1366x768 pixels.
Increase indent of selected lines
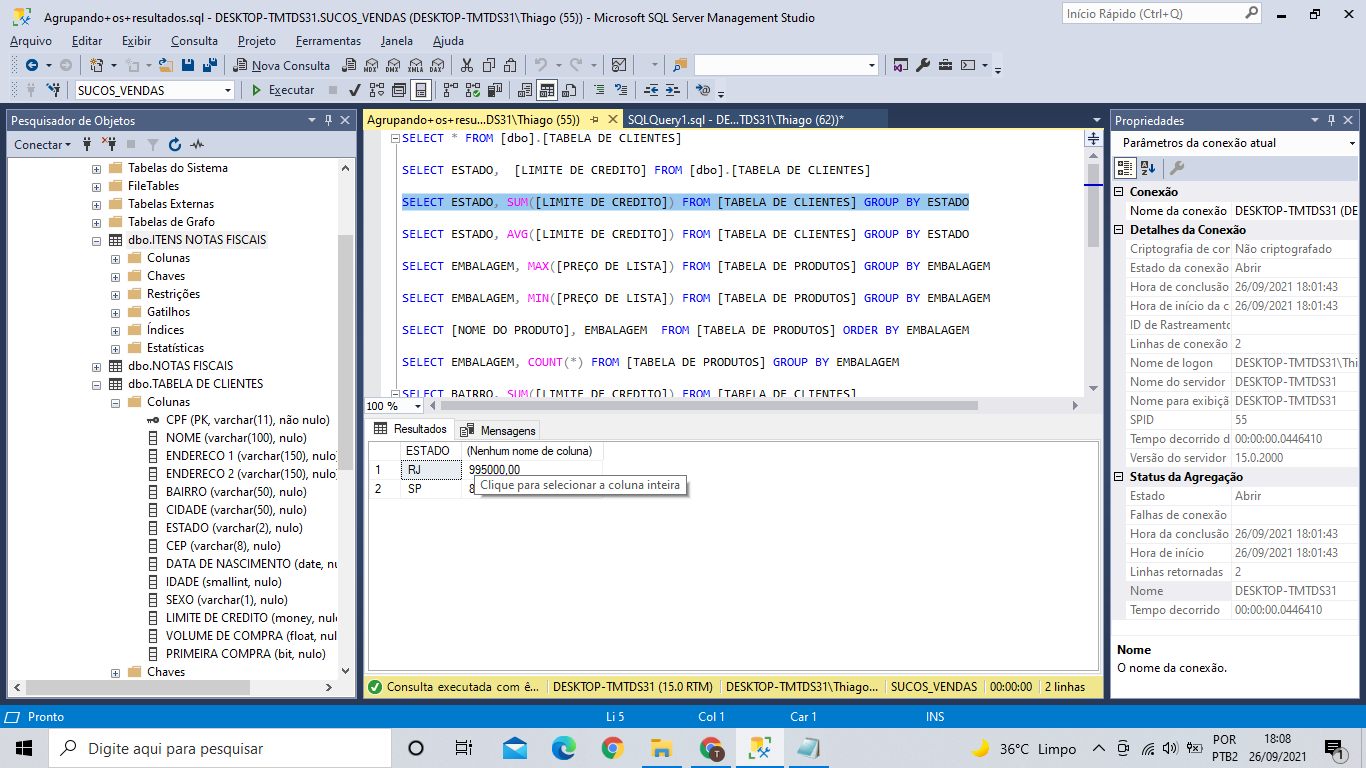pos(673,90)
